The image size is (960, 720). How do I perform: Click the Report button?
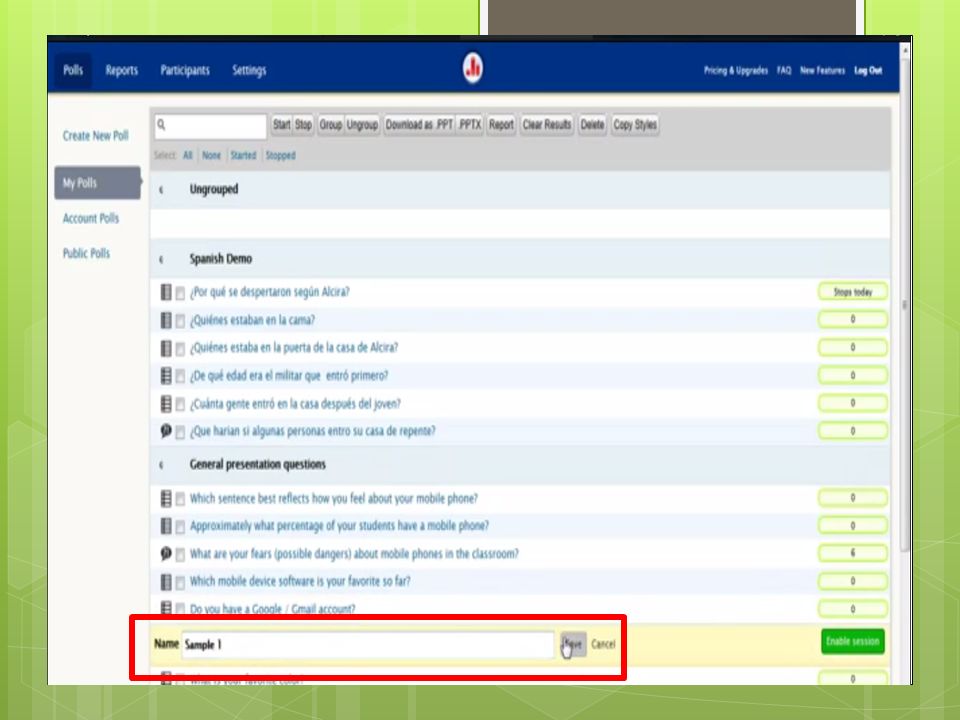point(501,125)
